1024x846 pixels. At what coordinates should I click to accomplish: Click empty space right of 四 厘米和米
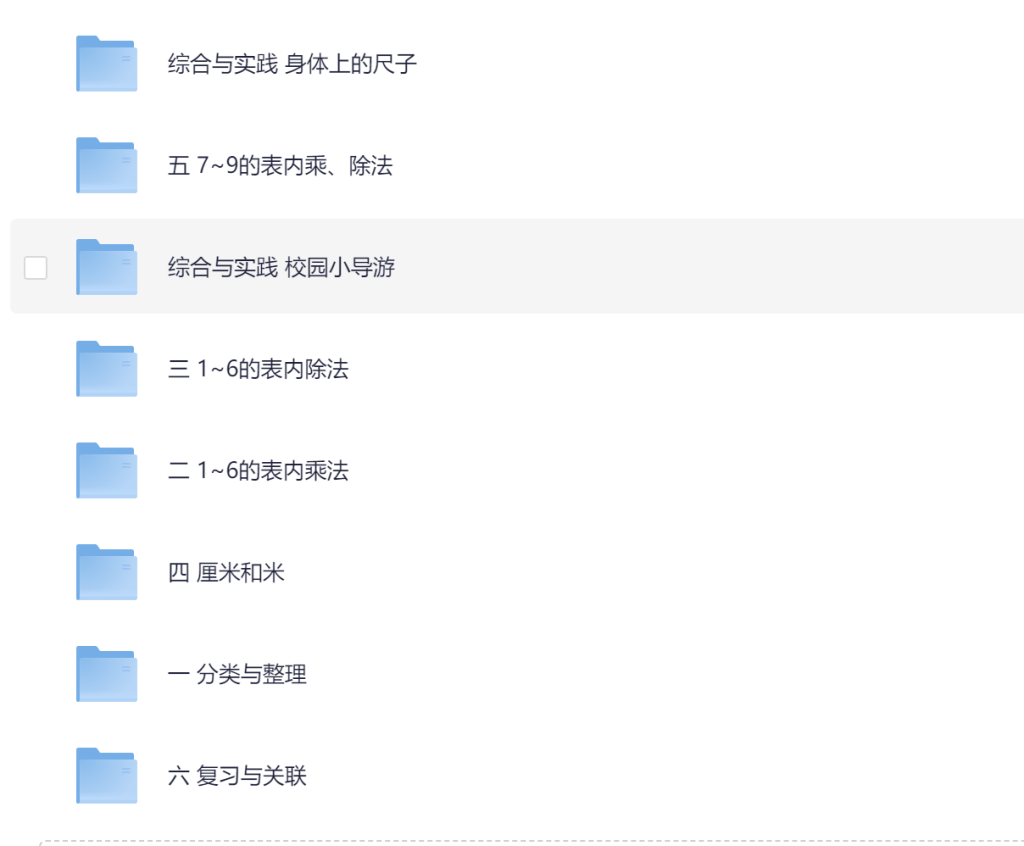click(x=650, y=573)
